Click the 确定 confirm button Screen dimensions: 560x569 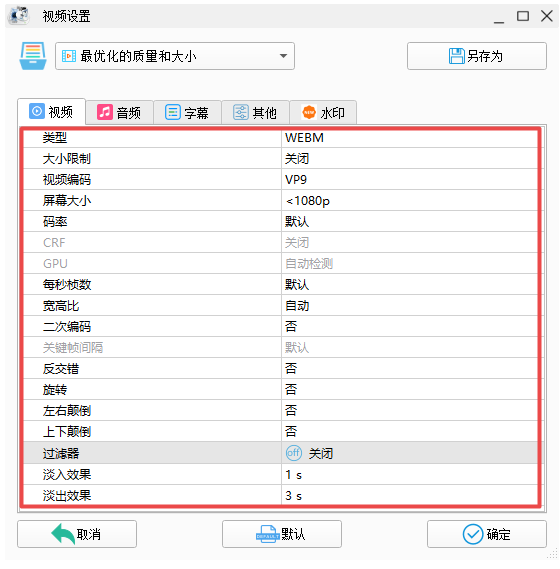(486, 534)
